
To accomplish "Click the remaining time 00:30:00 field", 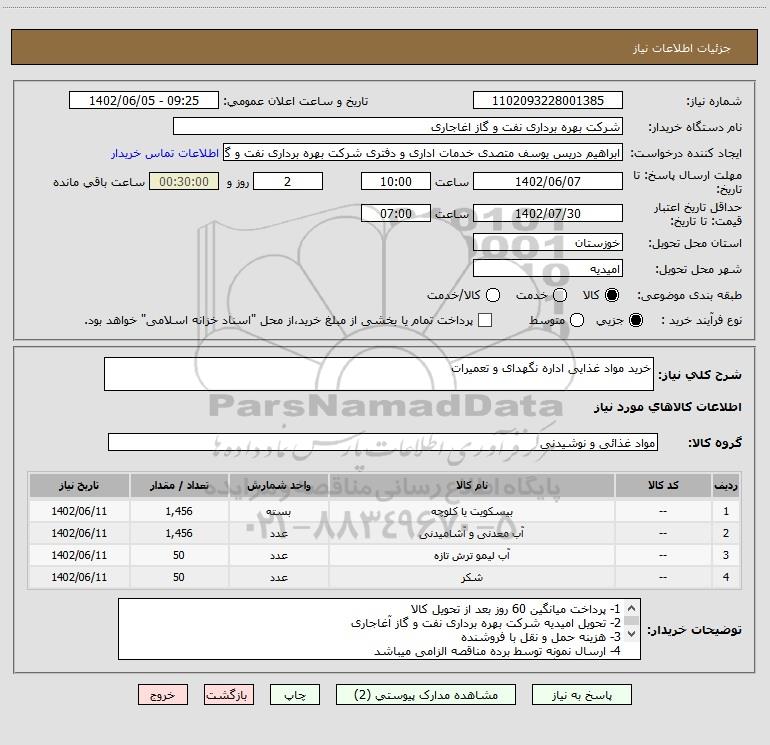I will 184,181.
